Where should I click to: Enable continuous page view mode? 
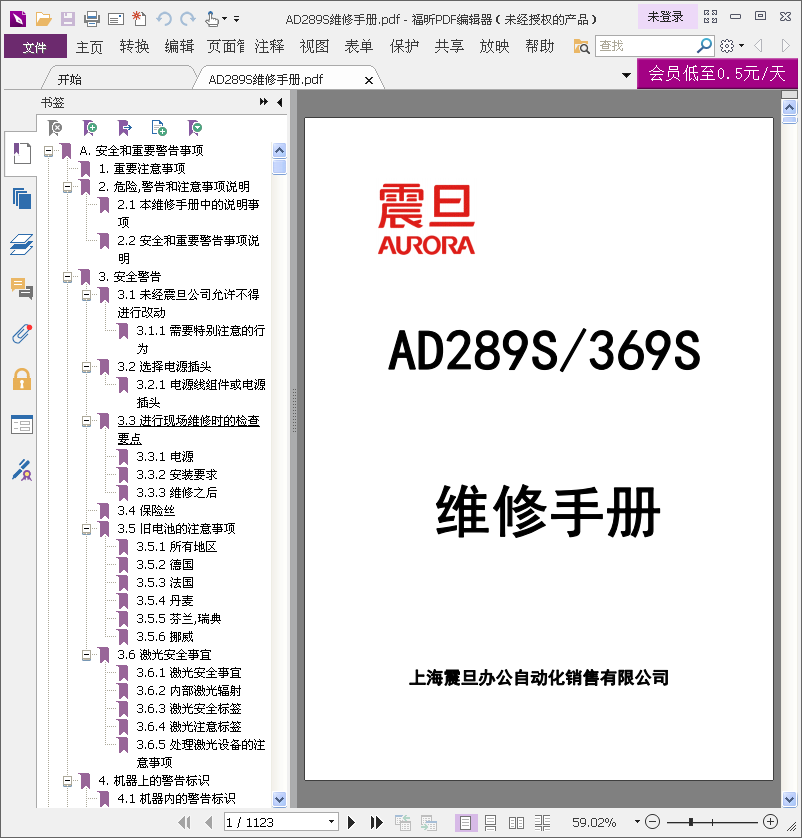(x=490, y=823)
